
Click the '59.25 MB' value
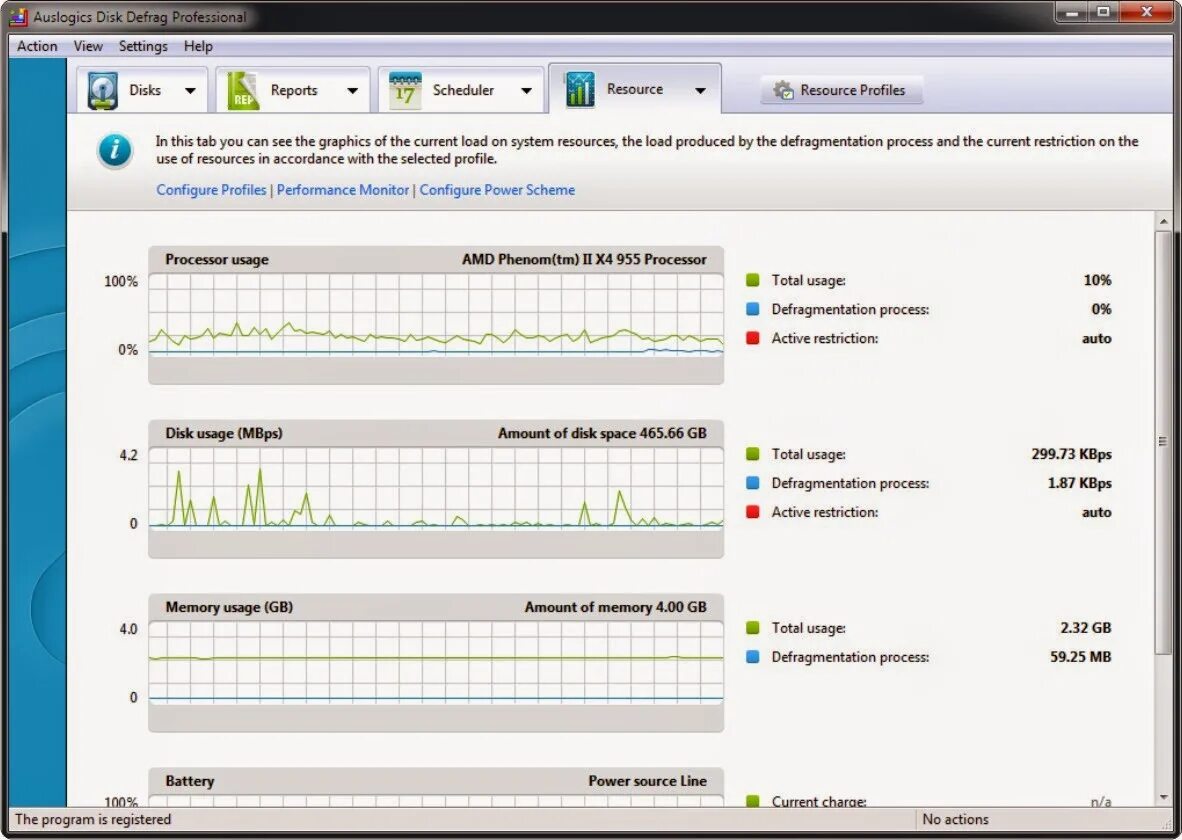[1080, 657]
